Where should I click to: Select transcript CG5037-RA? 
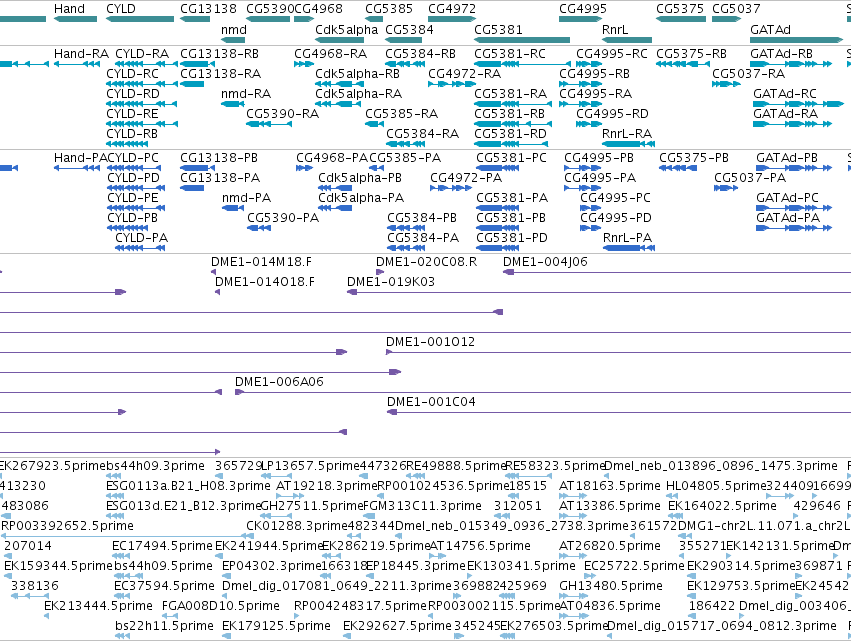tap(748, 74)
